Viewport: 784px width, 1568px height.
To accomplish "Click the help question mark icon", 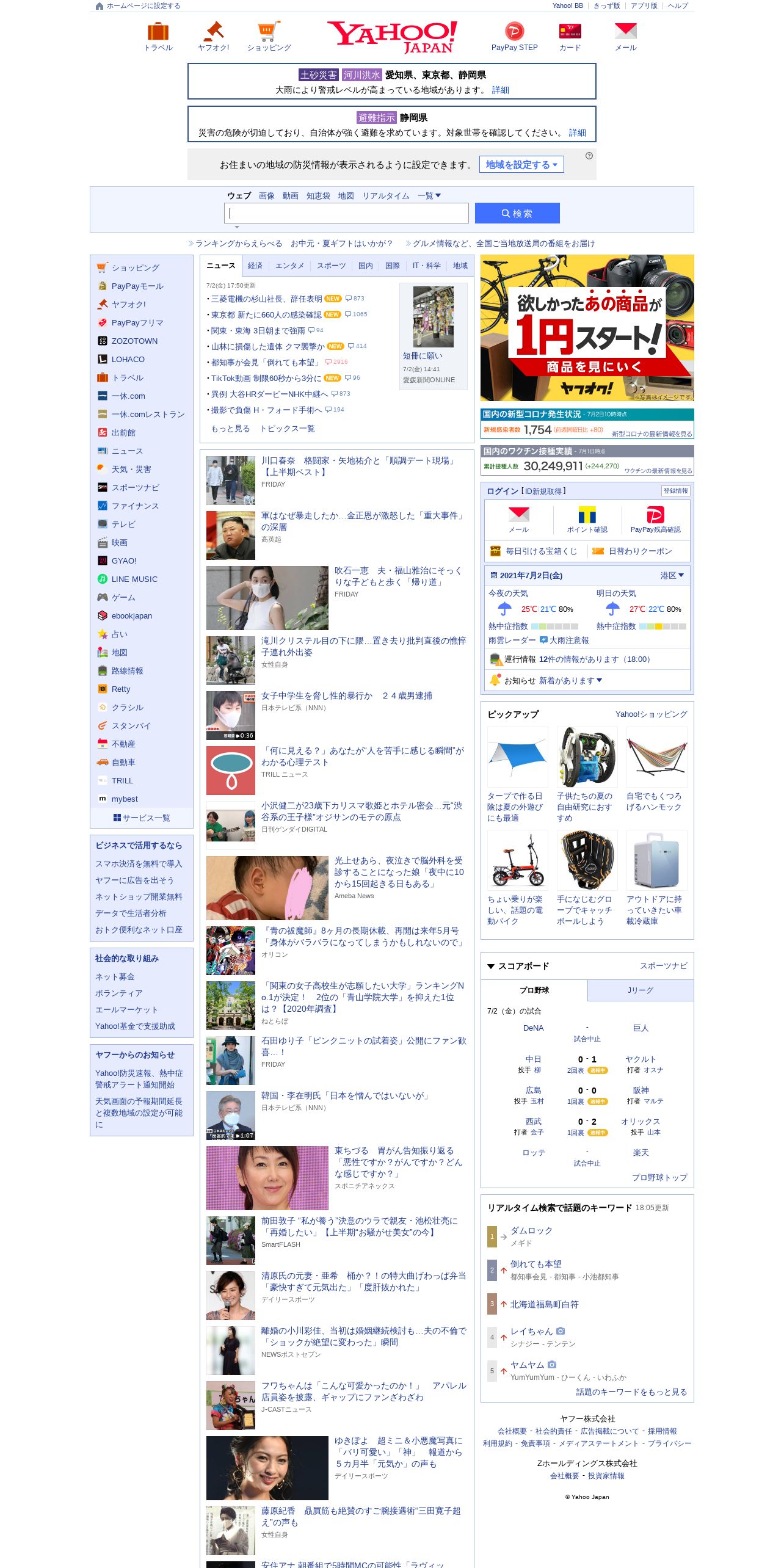I will tap(589, 156).
